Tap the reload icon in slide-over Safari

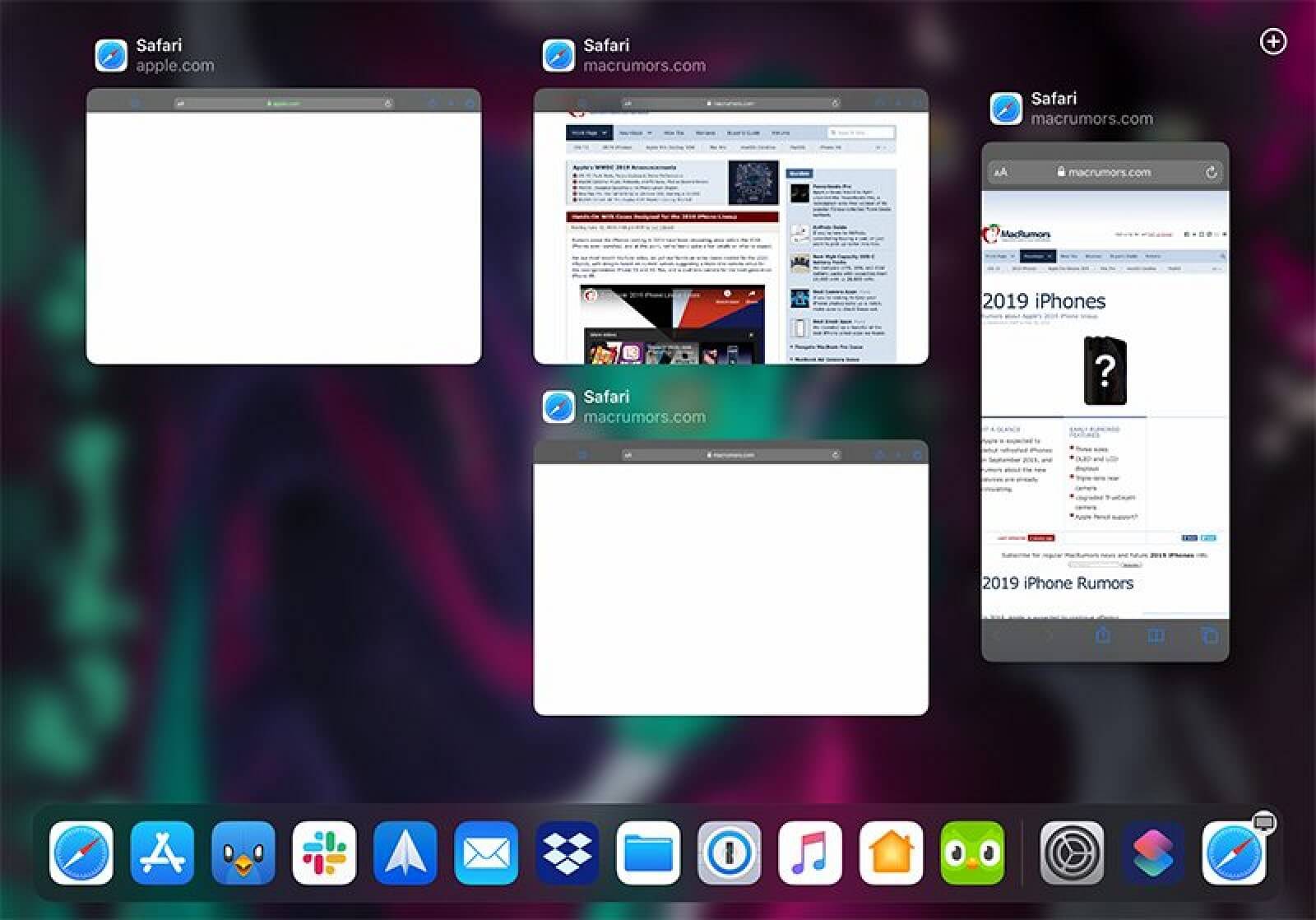click(1211, 172)
